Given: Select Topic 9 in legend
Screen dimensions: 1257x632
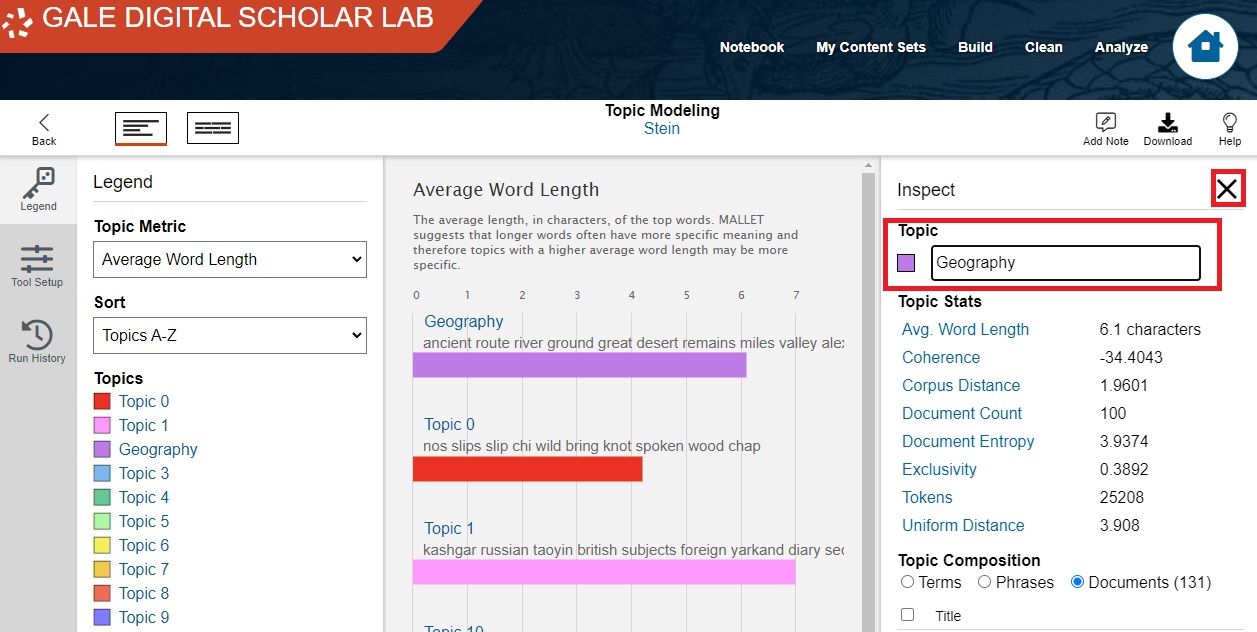Looking at the screenshot, I should tap(144, 617).
